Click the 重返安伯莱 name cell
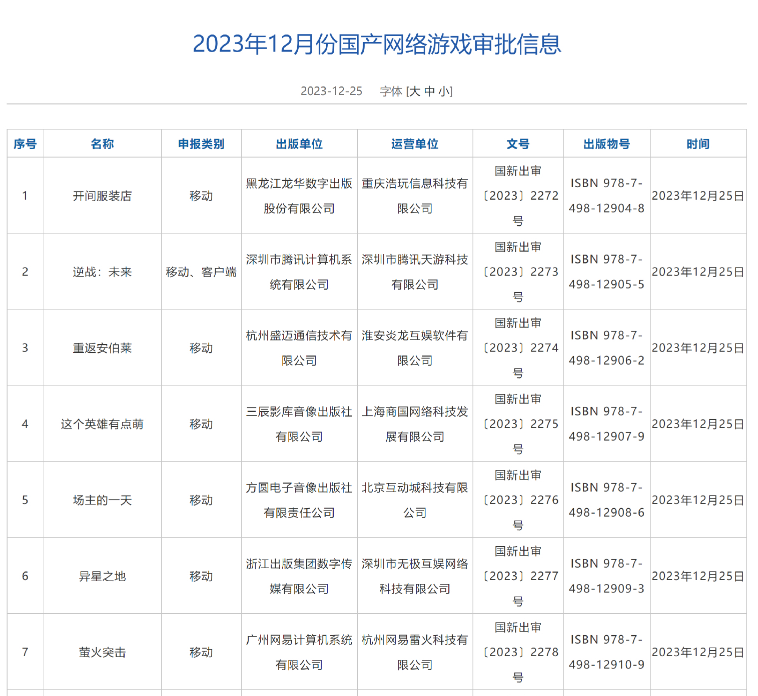The height and width of the screenshot is (696, 758). click(x=102, y=348)
